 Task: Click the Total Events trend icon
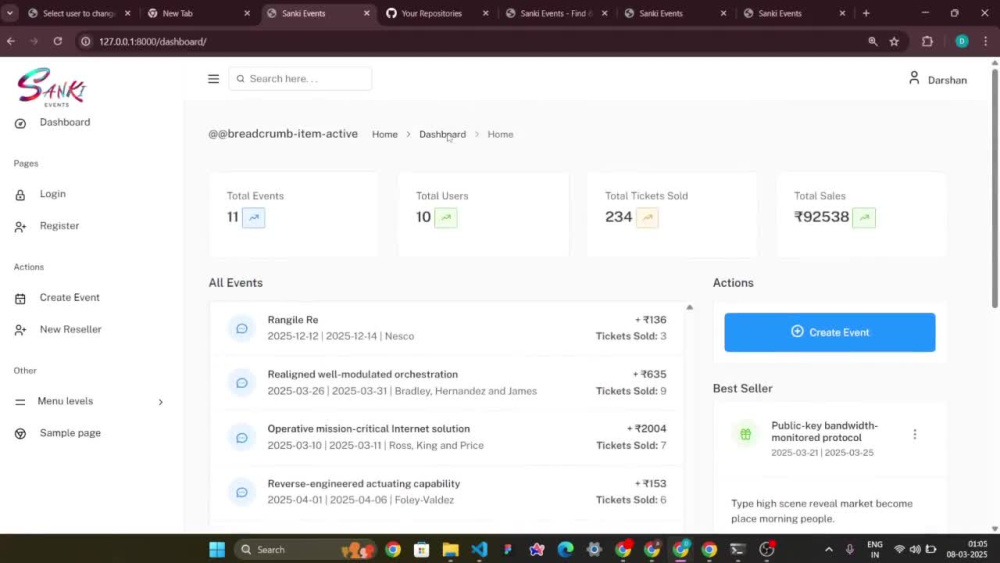(253, 217)
